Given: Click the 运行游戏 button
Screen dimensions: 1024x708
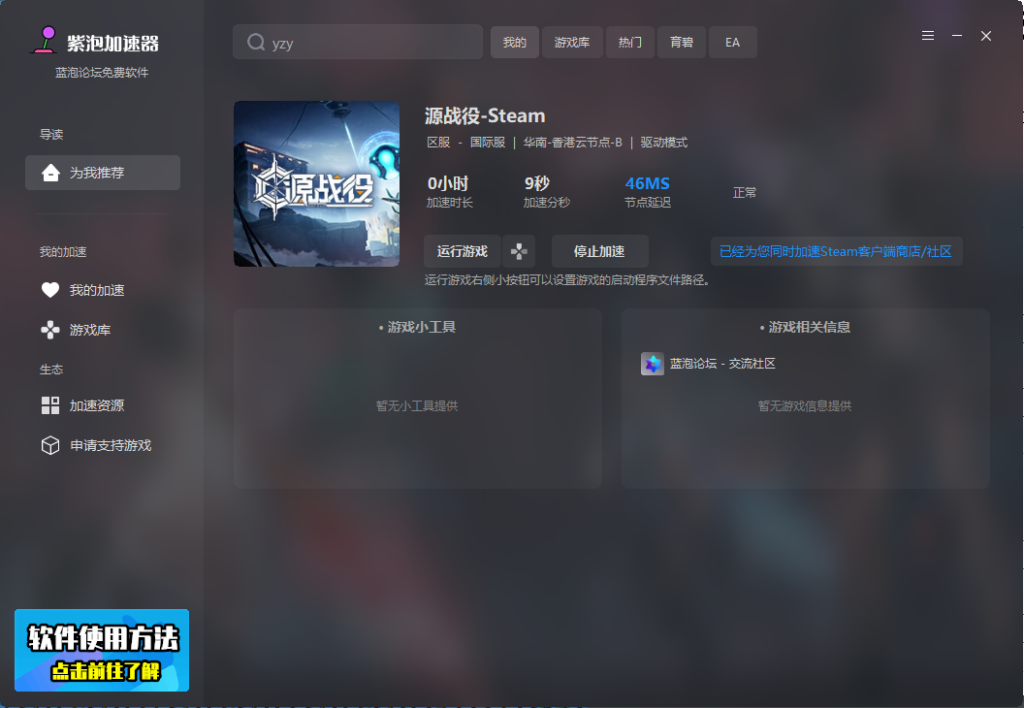Looking at the screenshot, I should point(462,251).
